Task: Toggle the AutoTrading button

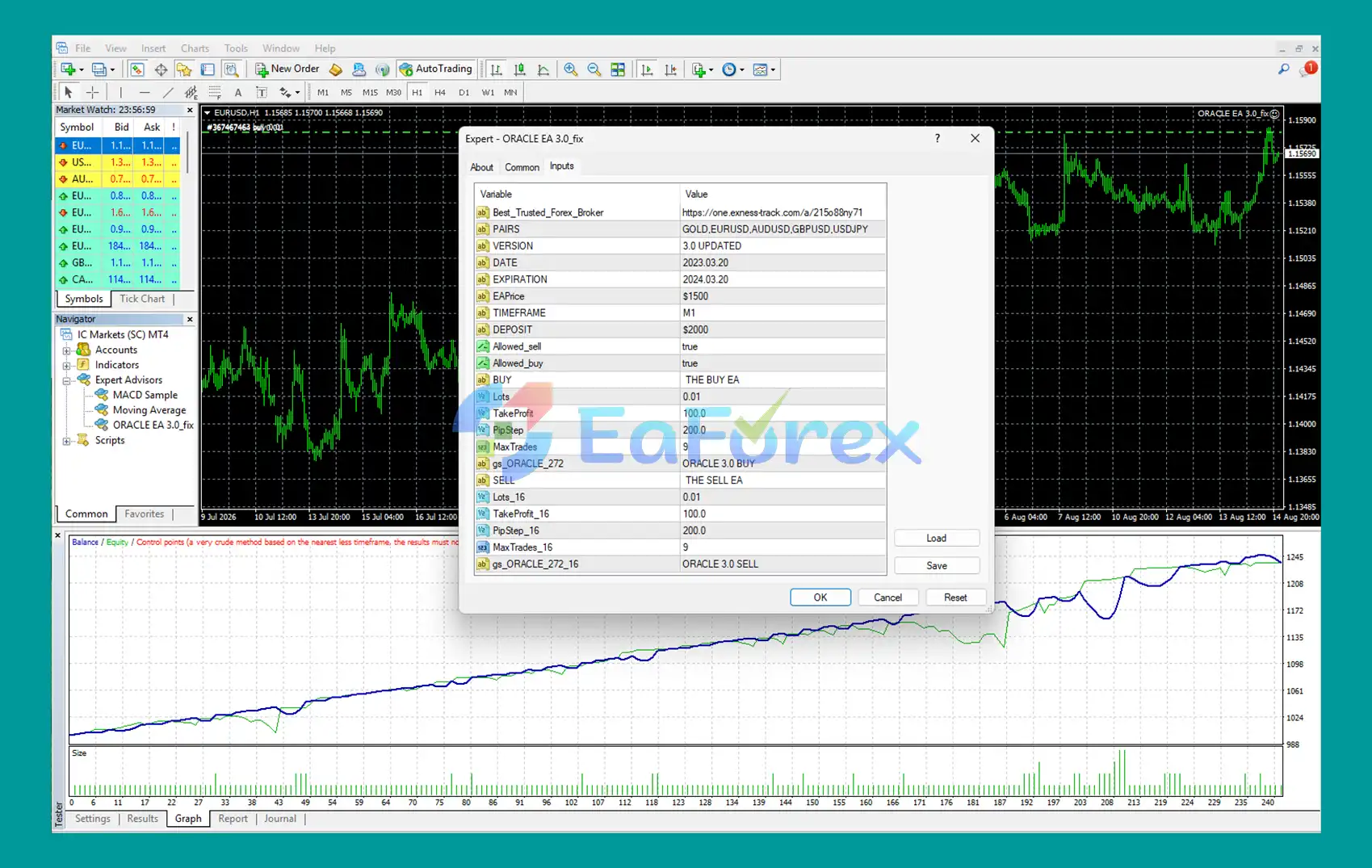Action: [x=436, y=69]
